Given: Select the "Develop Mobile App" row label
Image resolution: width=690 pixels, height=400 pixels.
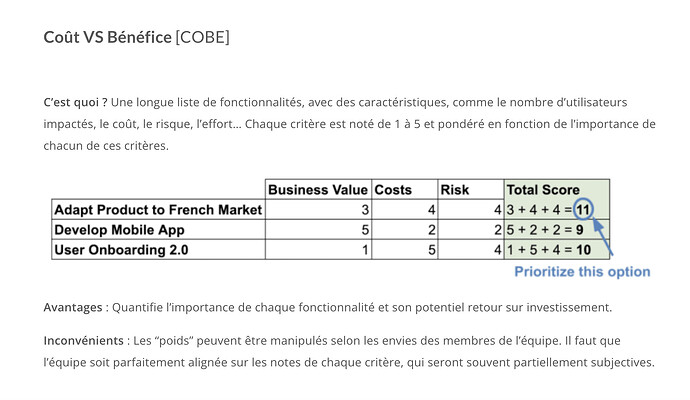Looking at the screenshot, I should (x=120, y=230).
